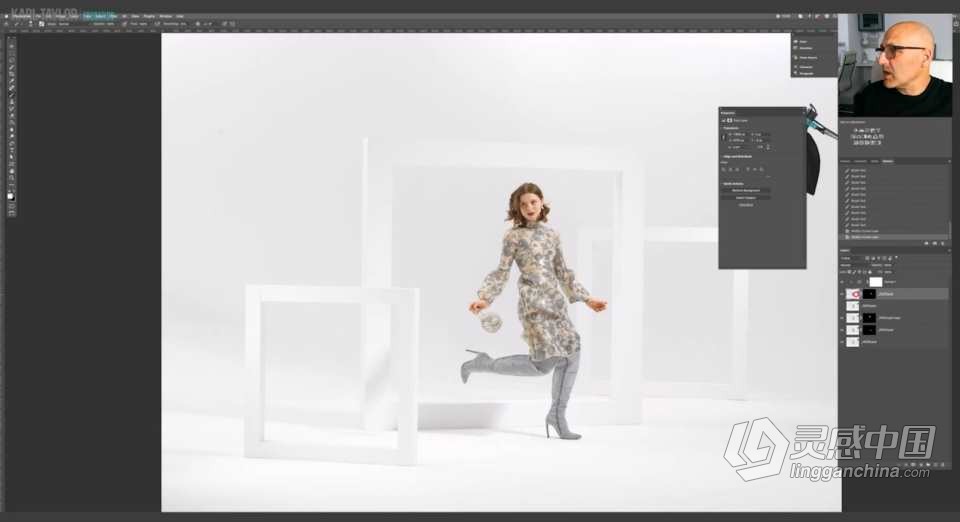This screenshot has width=960, height=522.
Task: Hide the selected layer with the red thumbnail
Action: [842, 295]
